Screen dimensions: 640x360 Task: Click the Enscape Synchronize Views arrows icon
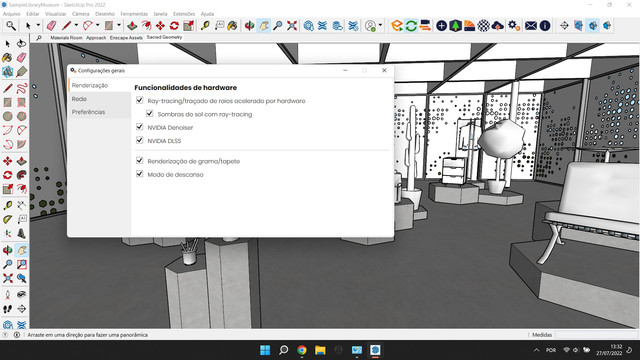pos(425,26)
